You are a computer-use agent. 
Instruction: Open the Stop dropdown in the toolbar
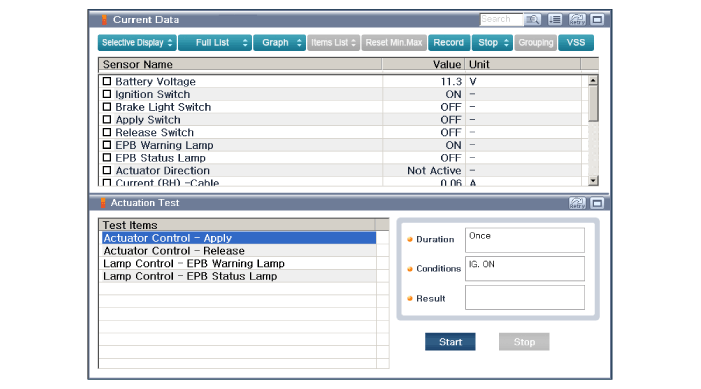pos(492,42)
